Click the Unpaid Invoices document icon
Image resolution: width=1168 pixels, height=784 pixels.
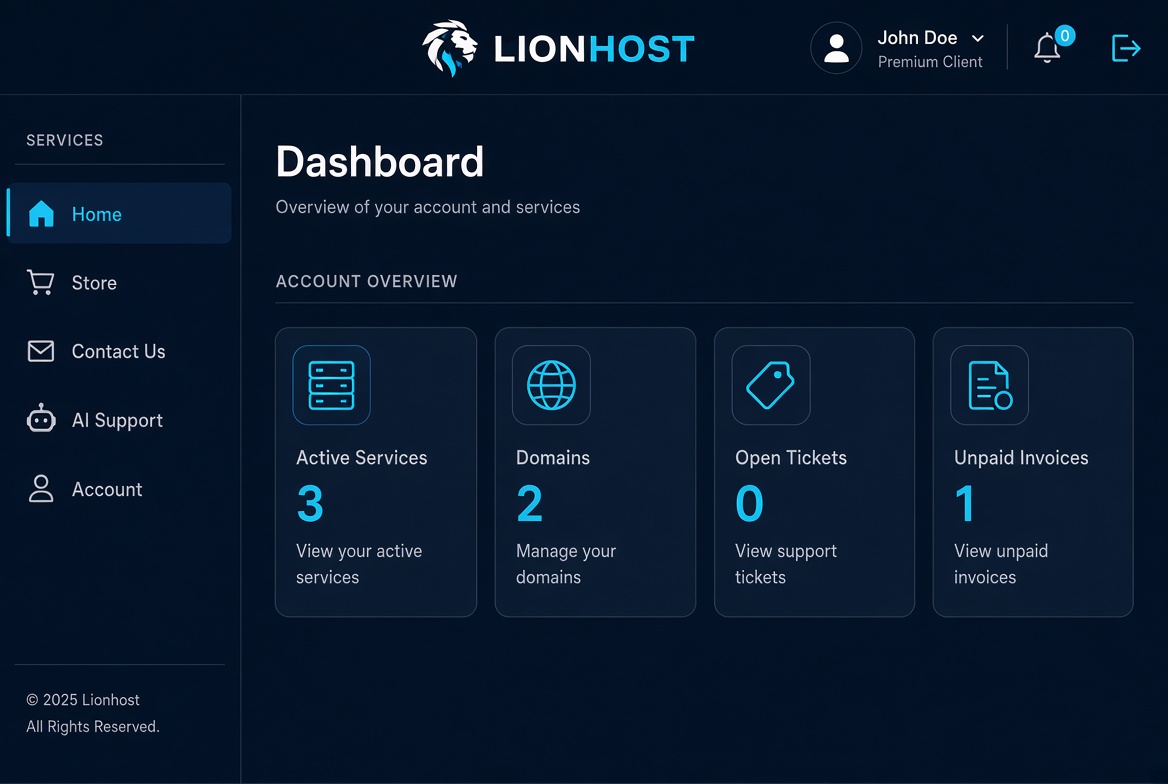(990, 385)
